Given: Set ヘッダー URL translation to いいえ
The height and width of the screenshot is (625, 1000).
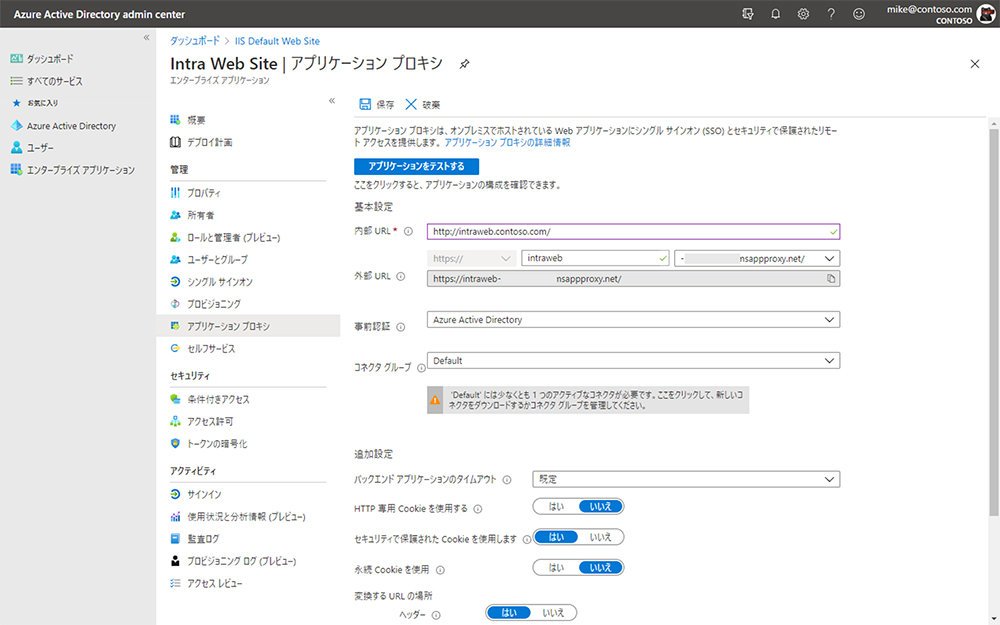Looking at the screenshot, I should (553, 613).
